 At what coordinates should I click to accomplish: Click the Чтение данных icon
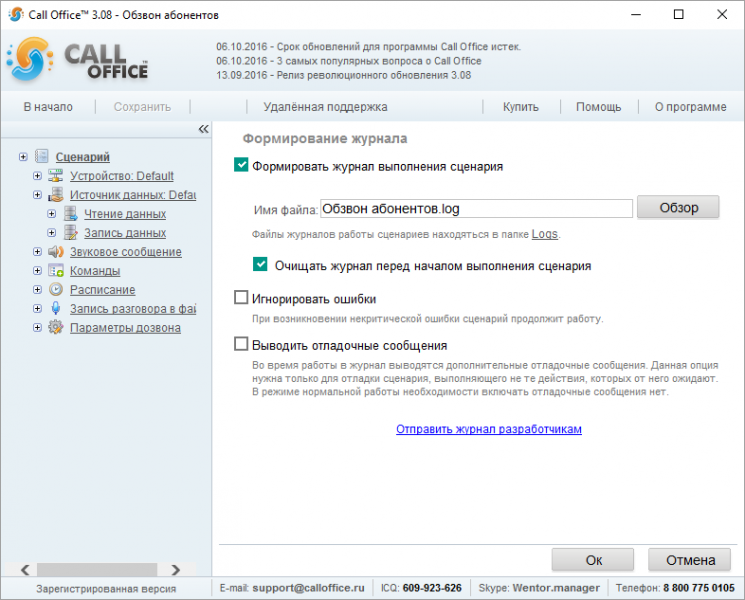coord(70,213)
